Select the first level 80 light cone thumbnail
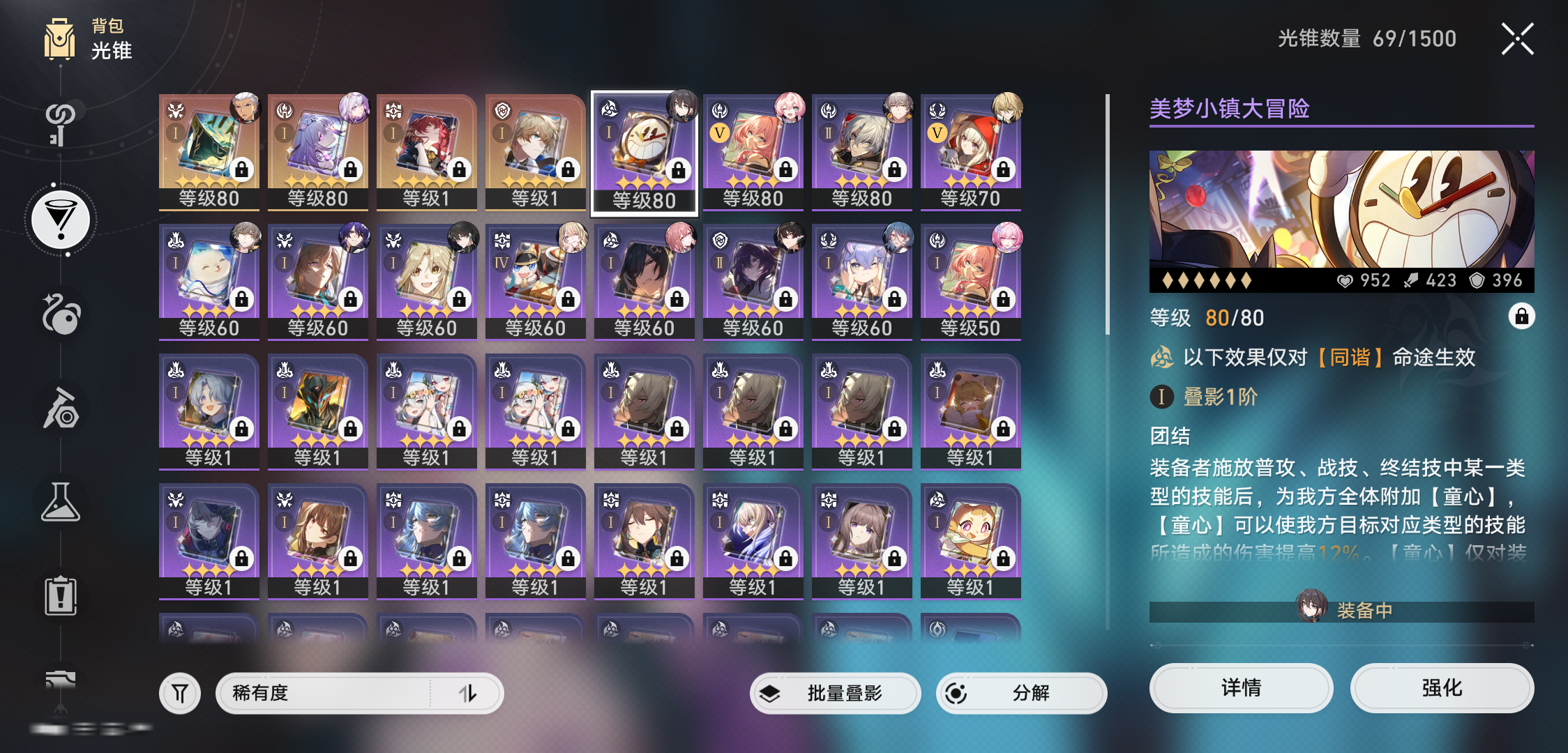 (209, 152)
